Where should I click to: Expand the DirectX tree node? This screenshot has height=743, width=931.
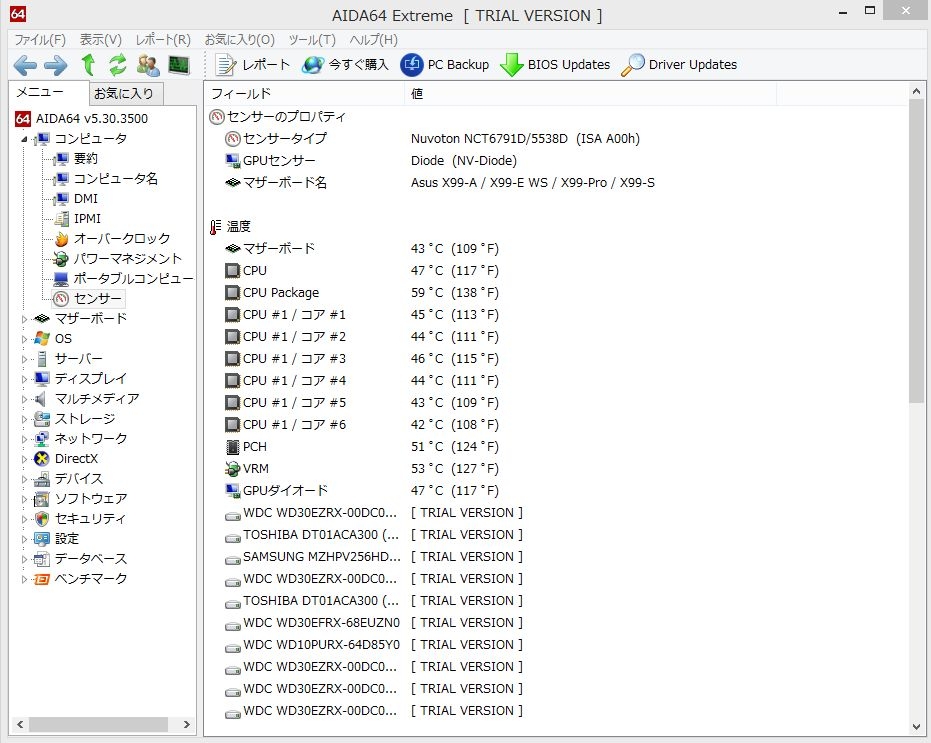[24, 459]
